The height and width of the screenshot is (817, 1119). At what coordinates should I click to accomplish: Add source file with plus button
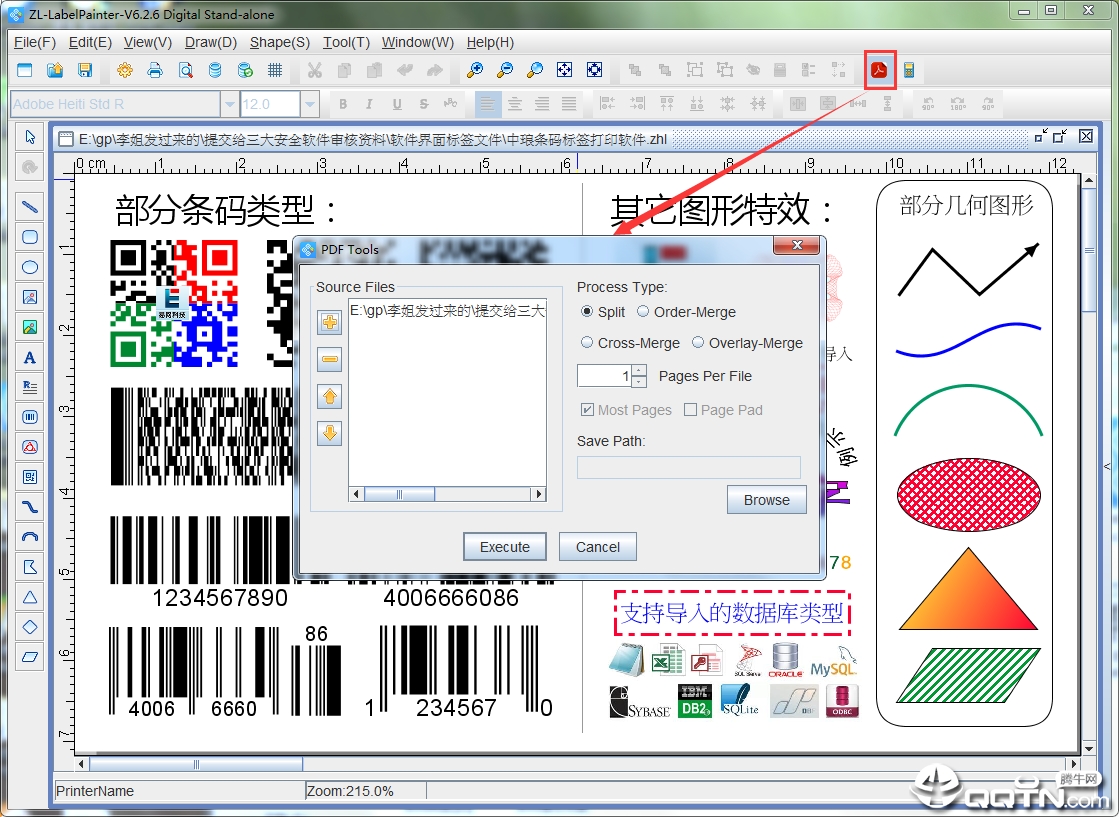click(330, 322)
